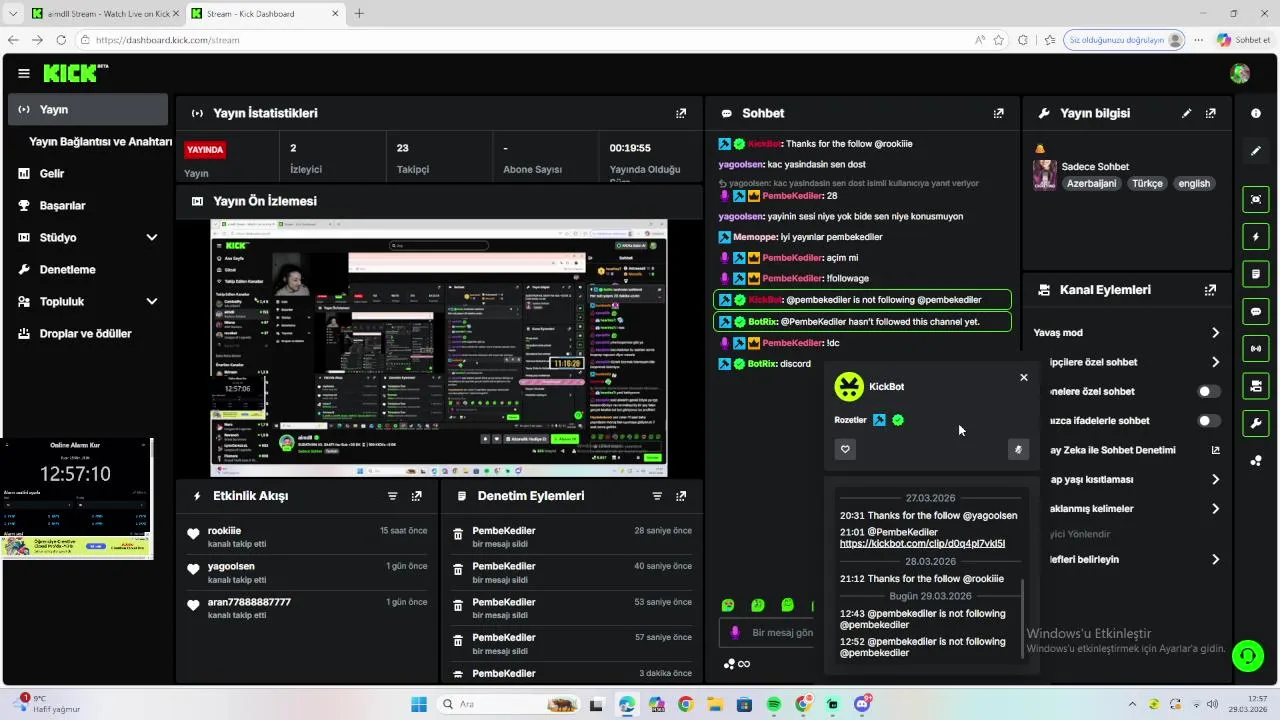
Task: Toggle the wrench icon in the right sidebar
Action: 1256,424
